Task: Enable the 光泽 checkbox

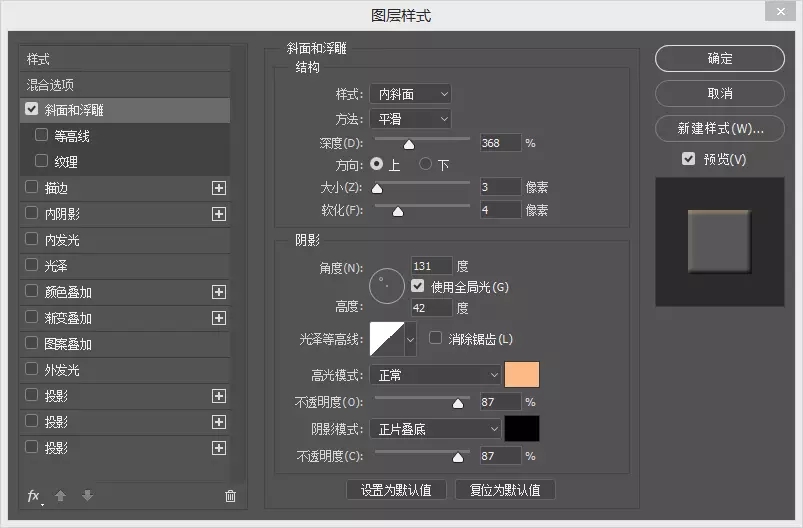Action: pos(32,265)
